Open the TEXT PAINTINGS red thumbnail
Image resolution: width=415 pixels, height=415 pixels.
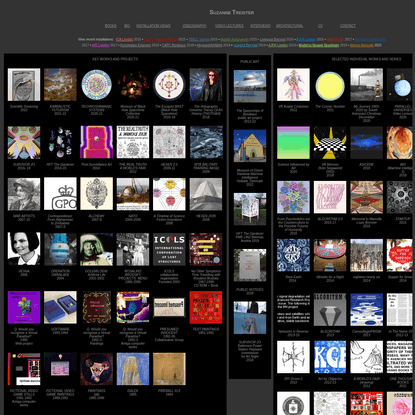206,307
